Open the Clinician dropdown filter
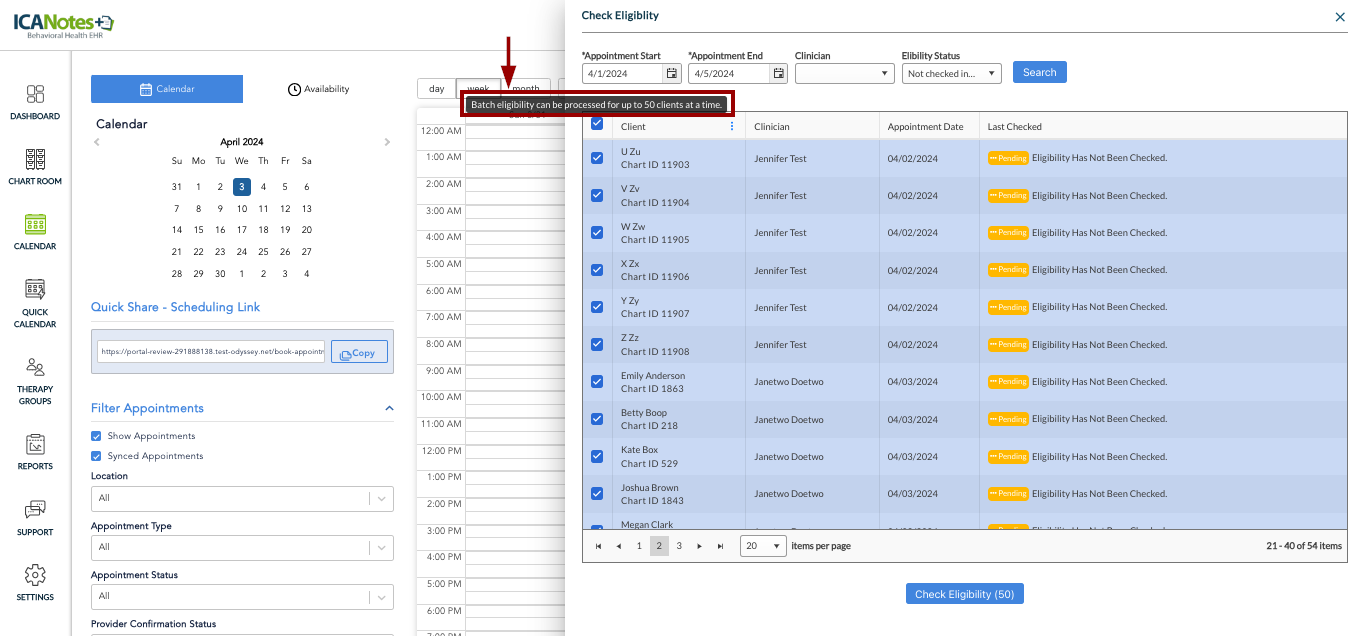Screen dimensions: 1360x636 click(844, 74)
